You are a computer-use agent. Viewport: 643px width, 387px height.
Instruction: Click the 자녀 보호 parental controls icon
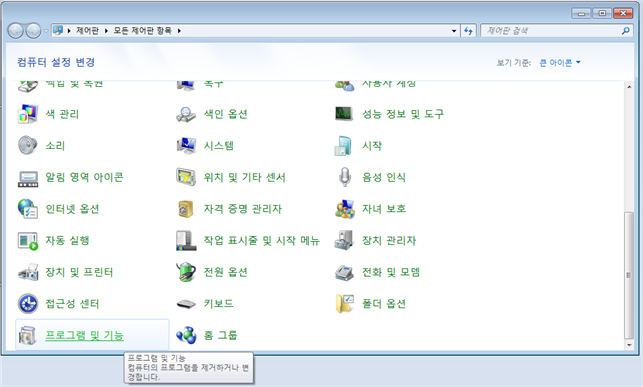click(344, 209)
